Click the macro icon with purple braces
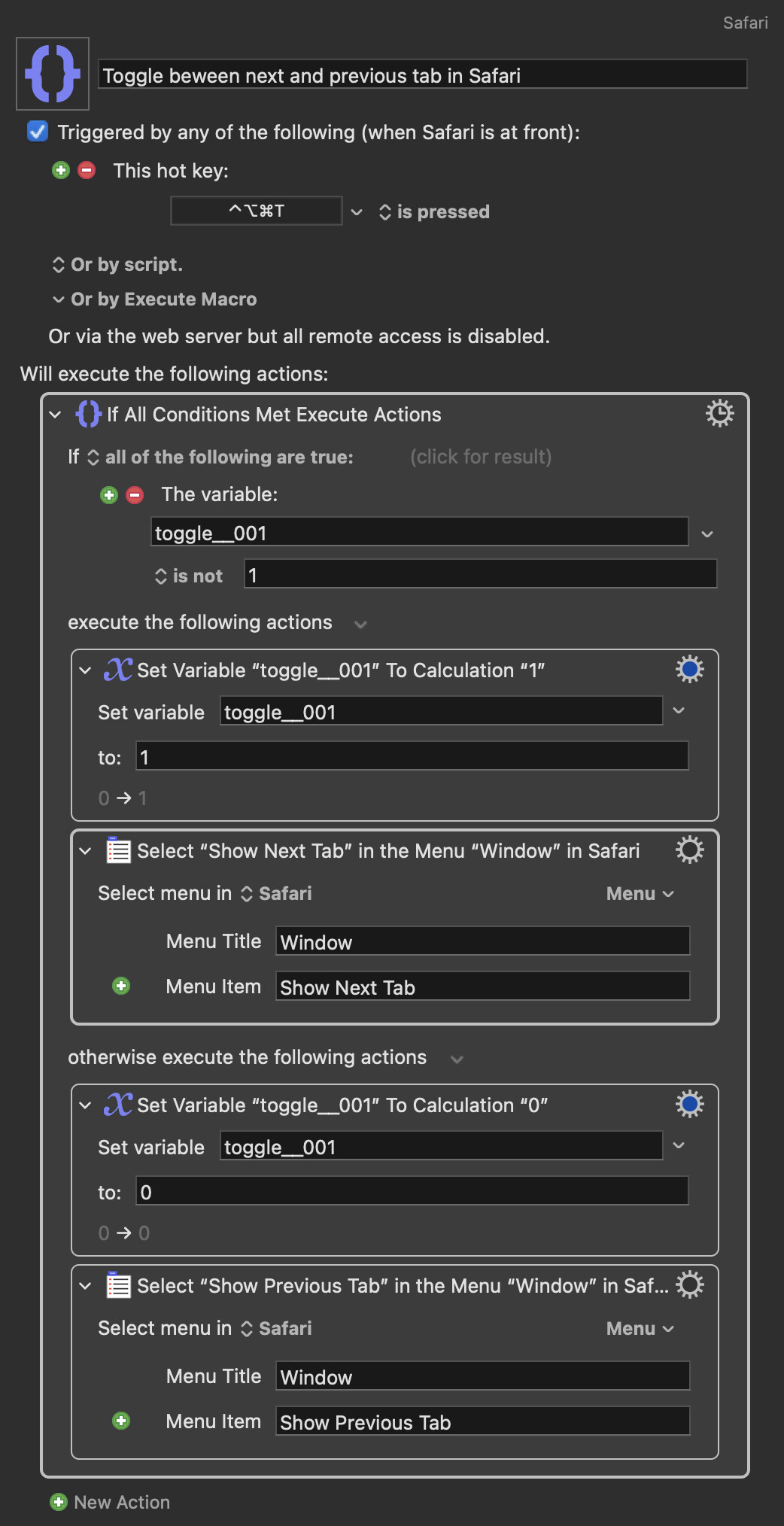 (53, 74)
